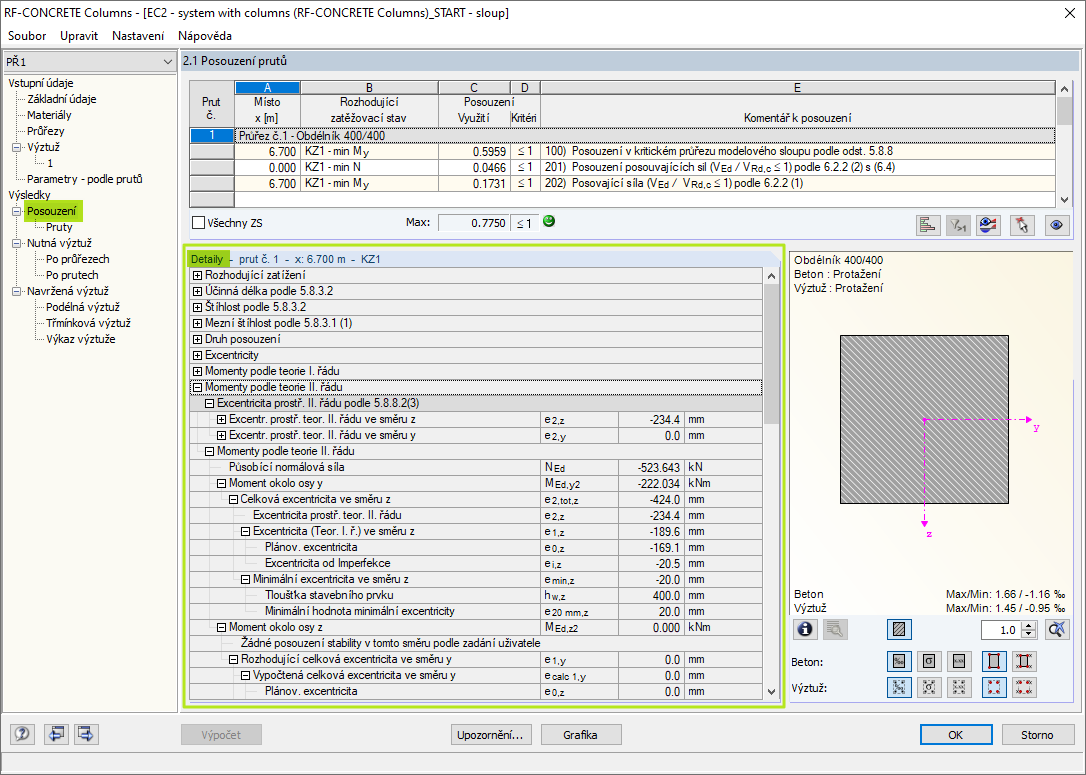The image size is (1086, 775).
Task: Click the Storno button
Action: click(1037, 735)
